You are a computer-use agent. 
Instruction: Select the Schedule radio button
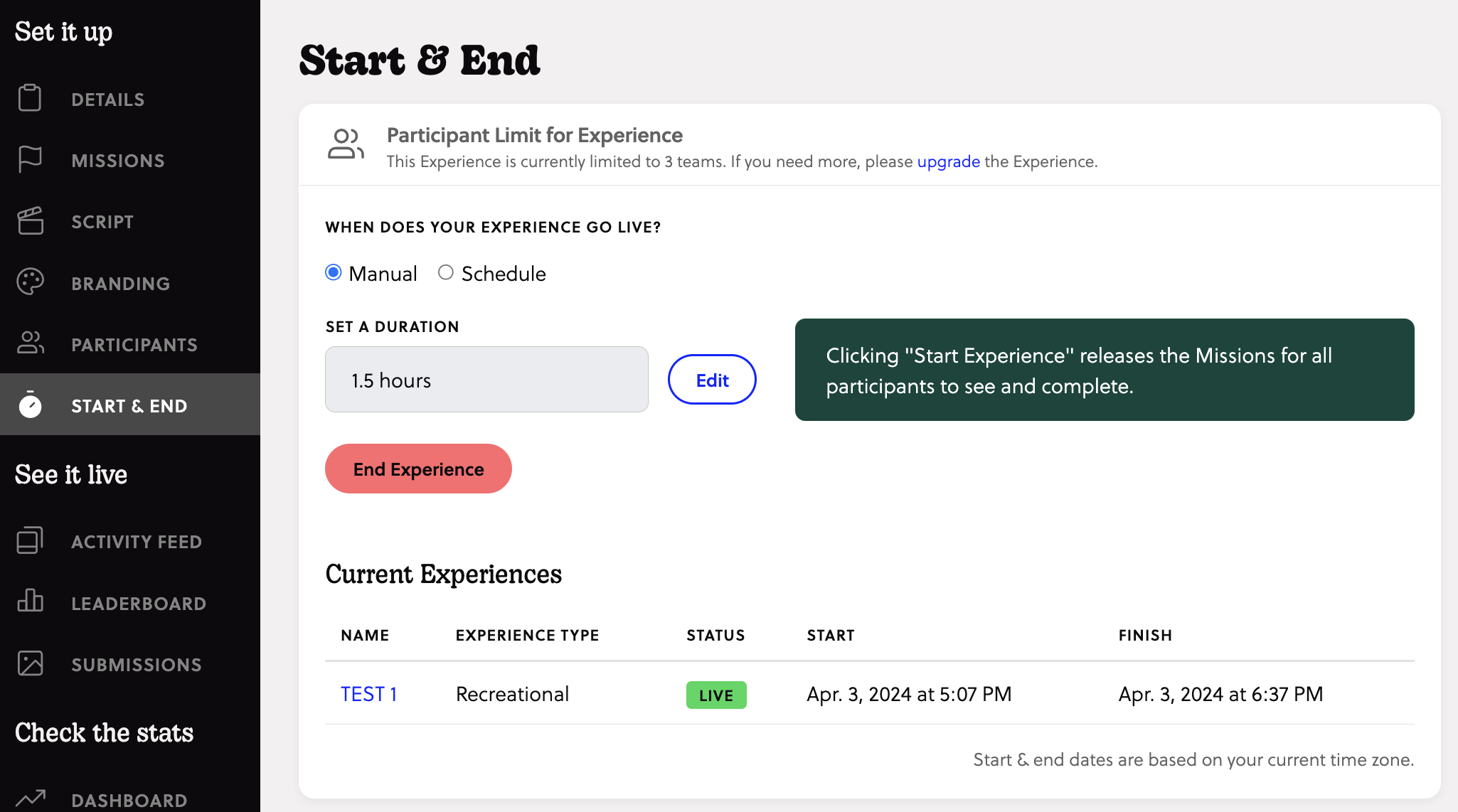(x=446, y=273)
